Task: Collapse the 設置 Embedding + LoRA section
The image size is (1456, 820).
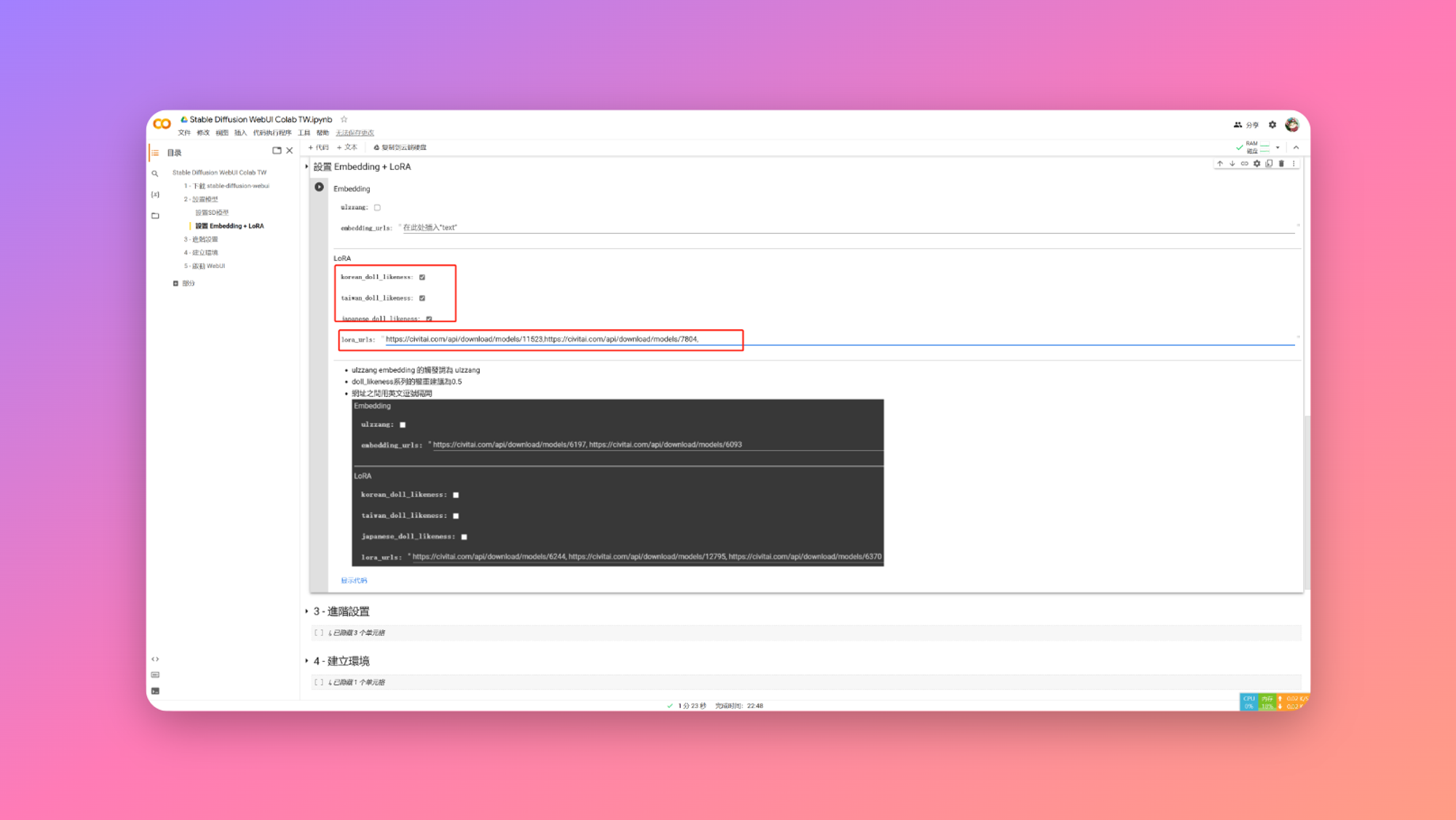Action: coord(306,167)
